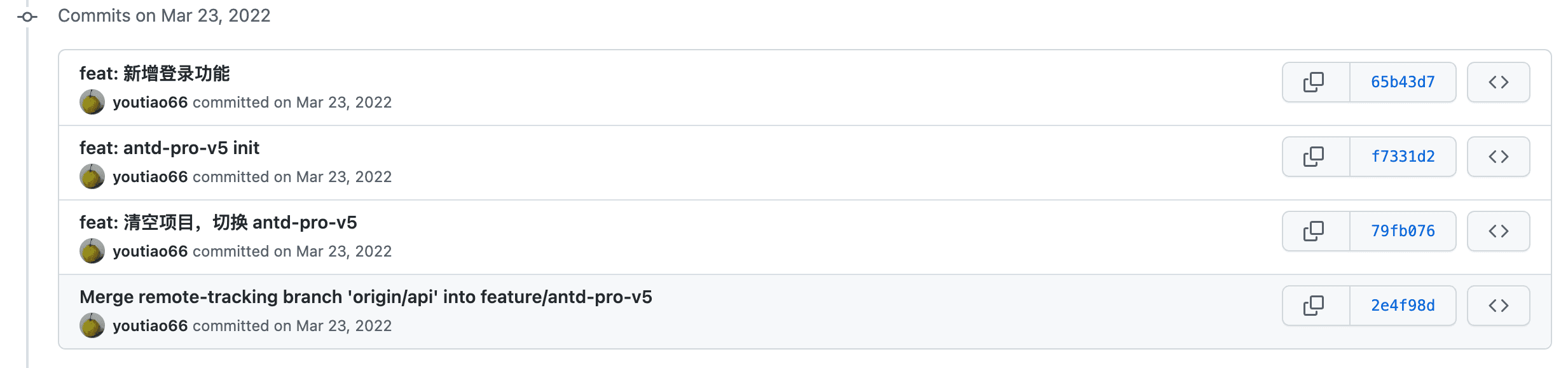Browse repository at commit f7331d2
Image resolution: width=1568 pixels, height=368 pixels.
point(1498,157)
